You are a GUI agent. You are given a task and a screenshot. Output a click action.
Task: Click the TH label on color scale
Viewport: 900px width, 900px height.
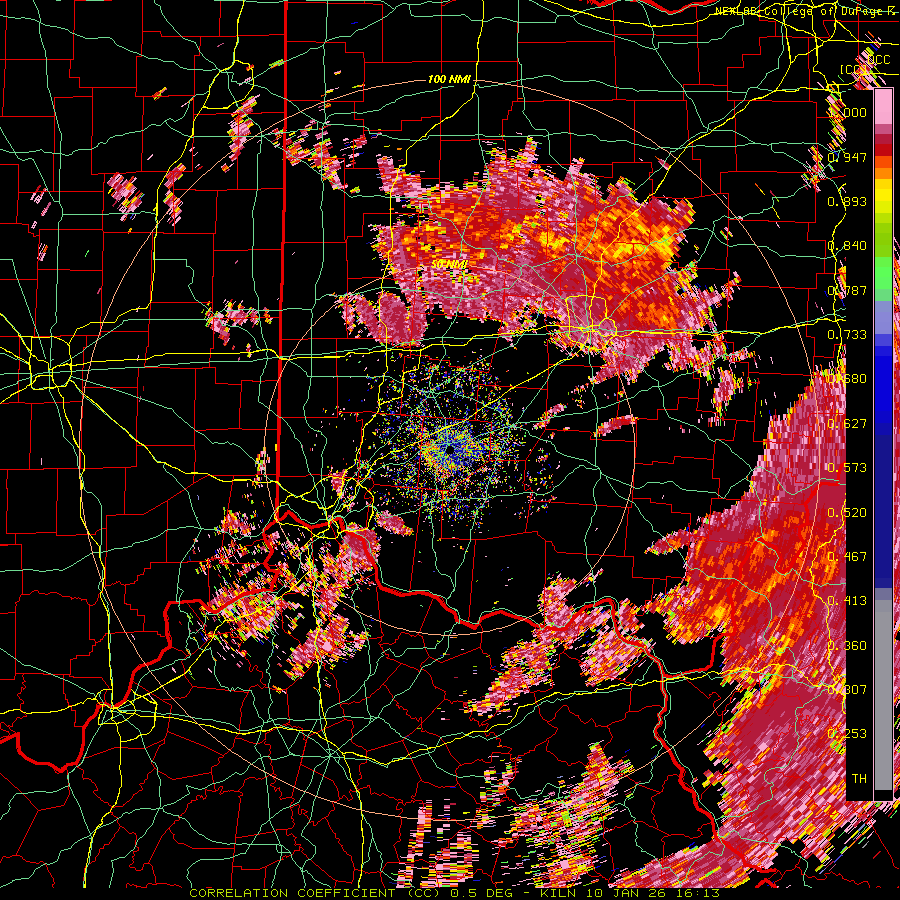click(859, 779)
